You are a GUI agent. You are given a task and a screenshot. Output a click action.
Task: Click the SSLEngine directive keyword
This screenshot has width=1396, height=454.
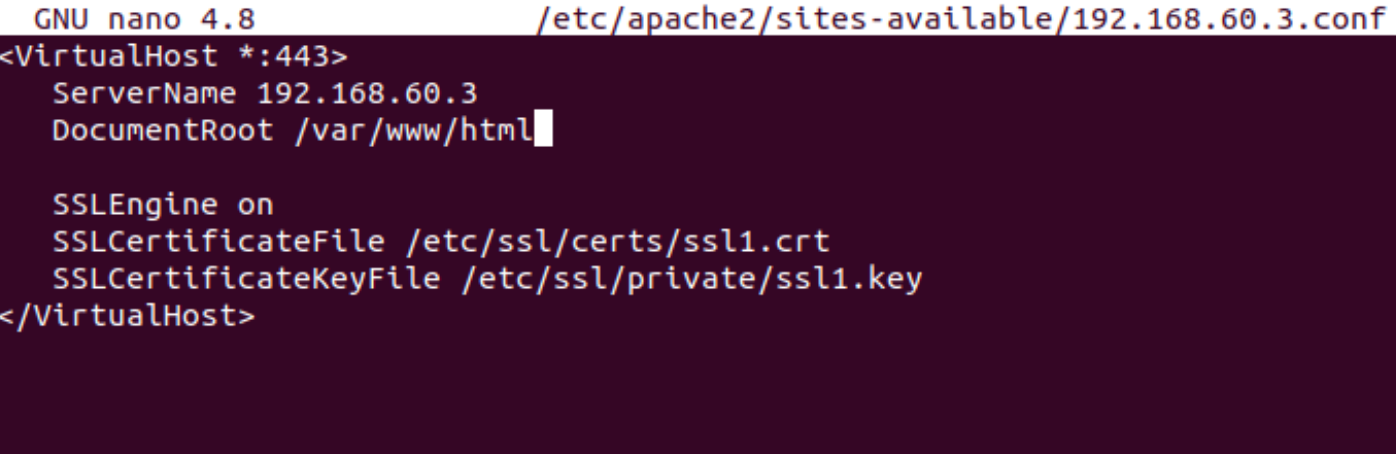tap(136, 206)
